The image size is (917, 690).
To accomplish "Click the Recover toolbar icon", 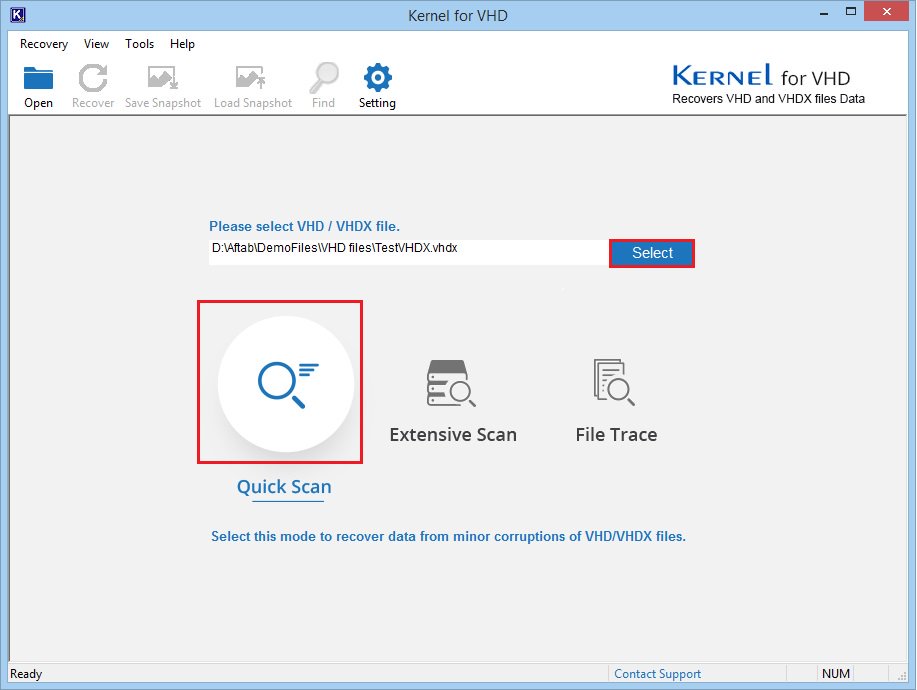I will tap(92, 78).
